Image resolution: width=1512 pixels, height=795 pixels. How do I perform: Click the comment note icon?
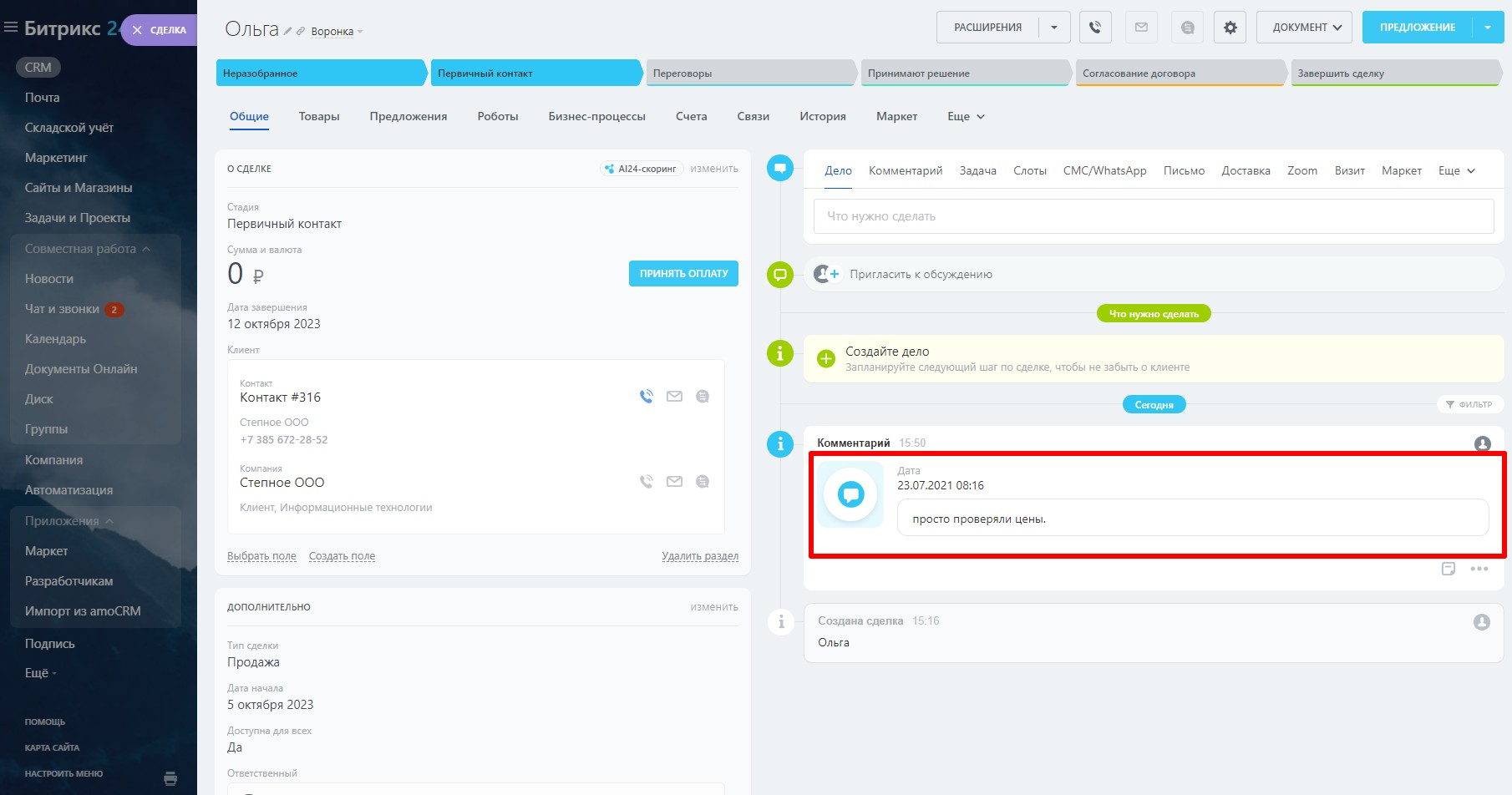(1449, 569)
